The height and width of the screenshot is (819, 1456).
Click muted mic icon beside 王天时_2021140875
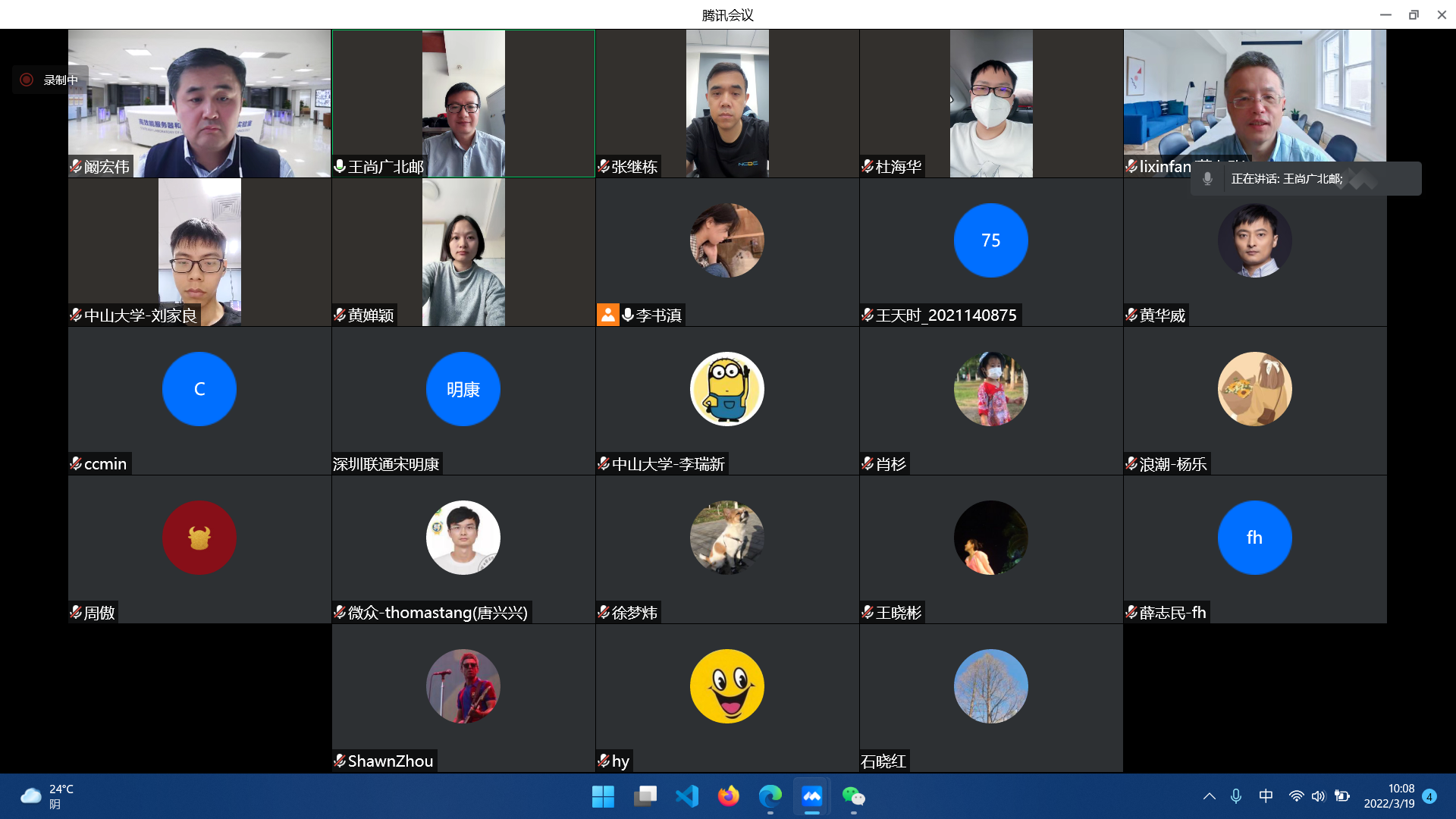[868, 315]
